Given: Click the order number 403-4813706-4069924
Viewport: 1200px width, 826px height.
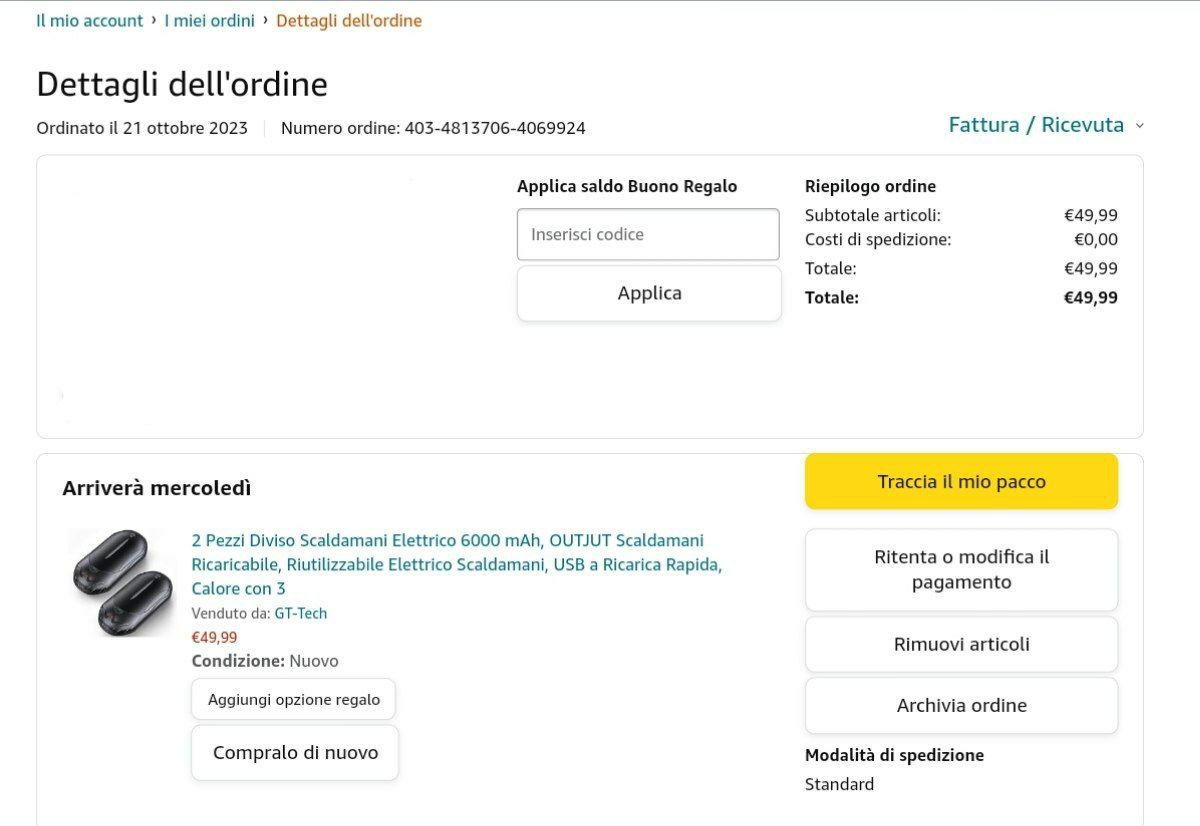Looking at the screenshot, I should 495,128.
